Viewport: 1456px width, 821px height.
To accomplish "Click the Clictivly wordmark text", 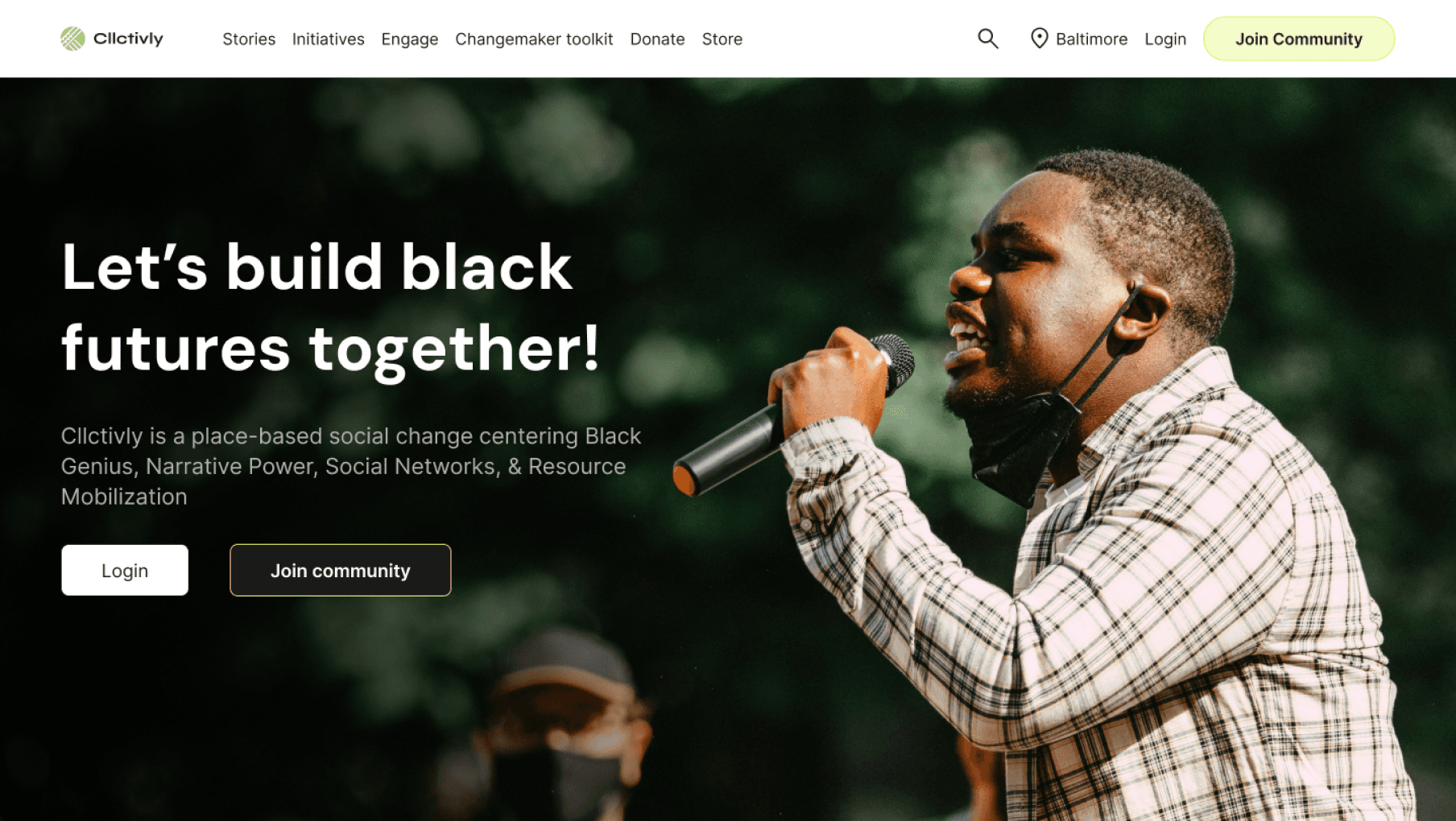I will point(128,39).
